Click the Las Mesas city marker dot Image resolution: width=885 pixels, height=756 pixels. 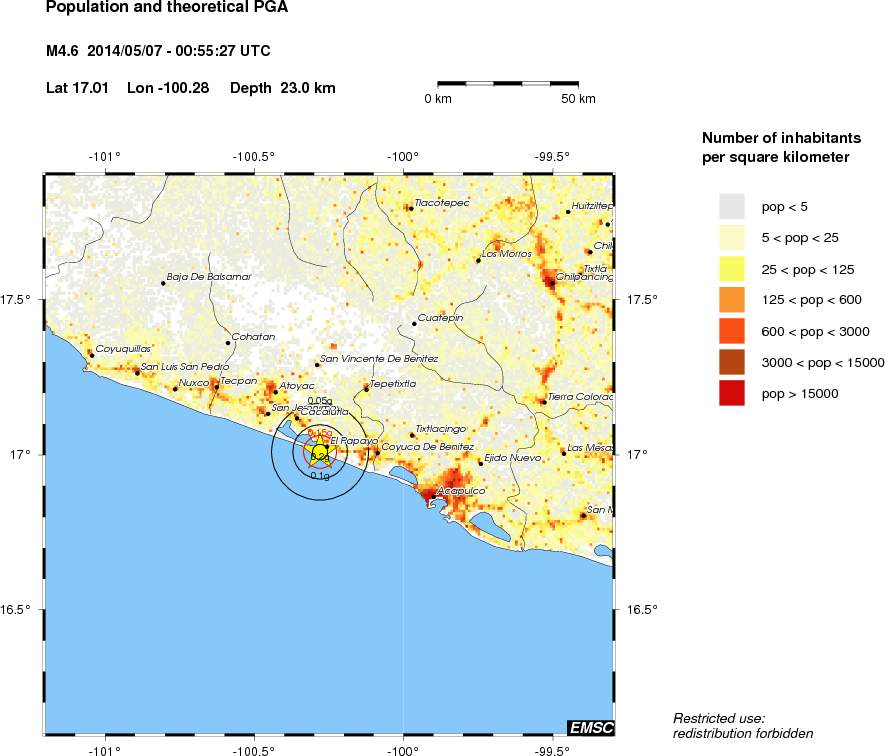(x=564, y=453)
